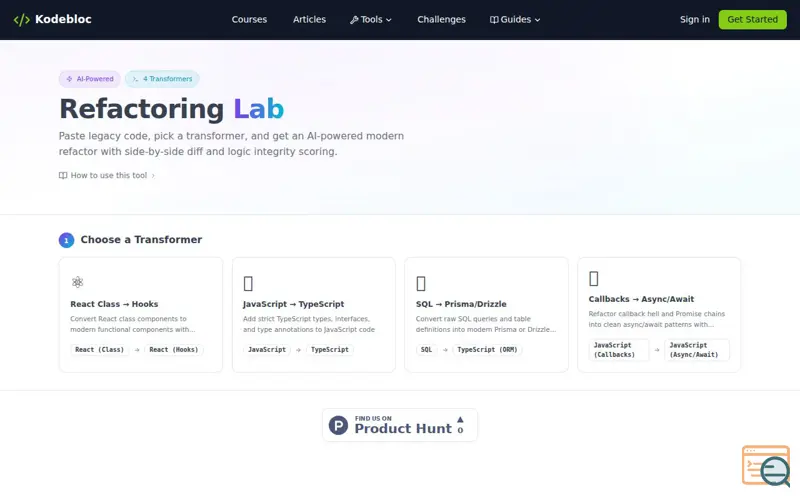Click the AI-Powered badge
Viewport: 800px width, 500px height.
(90, 79)
